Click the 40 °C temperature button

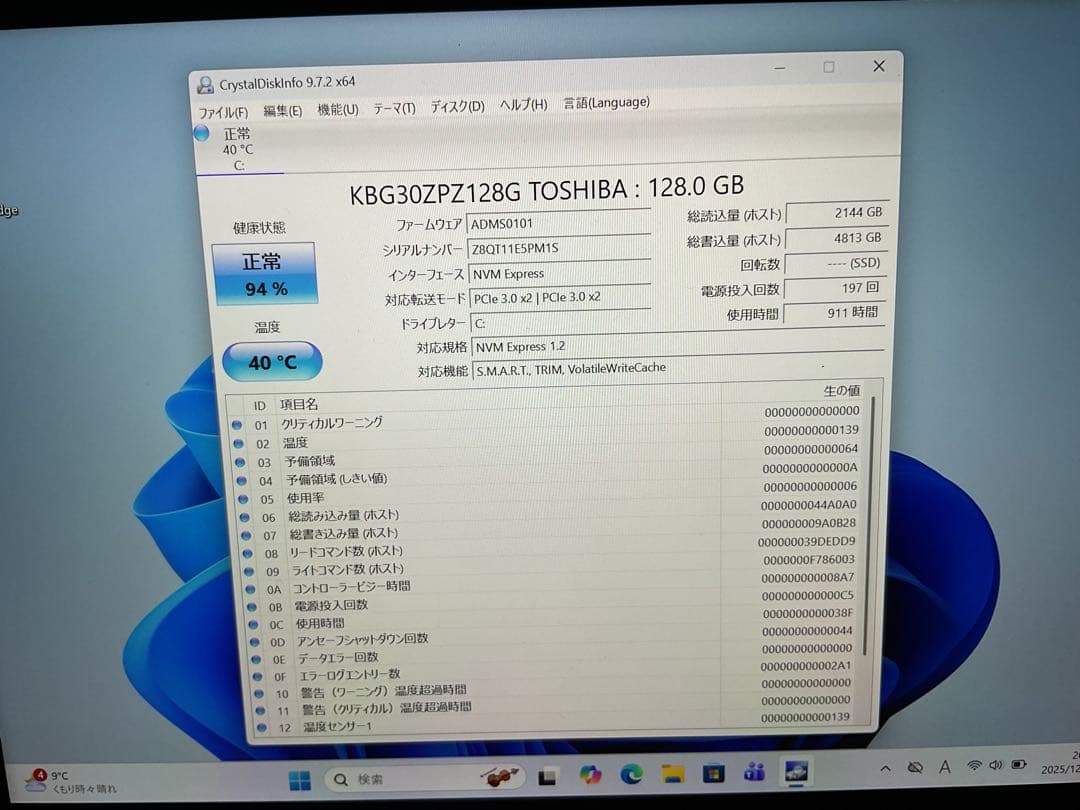270,362
